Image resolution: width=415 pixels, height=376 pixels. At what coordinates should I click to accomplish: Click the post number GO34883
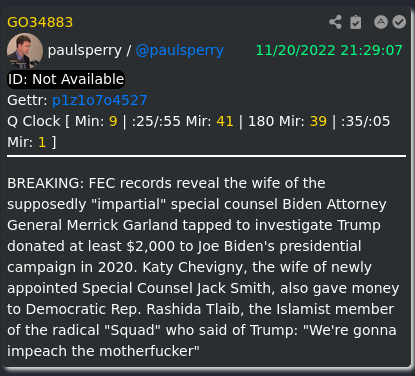[40, 22]
